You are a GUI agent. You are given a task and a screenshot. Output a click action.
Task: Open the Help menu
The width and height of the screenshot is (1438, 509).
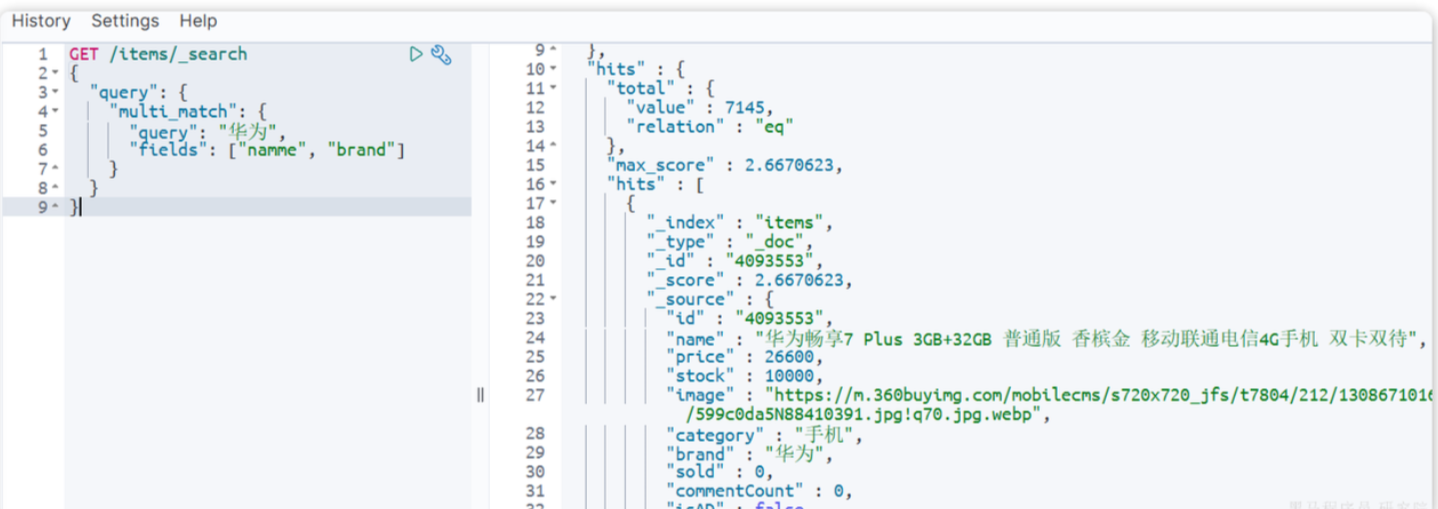click(x=198, y=20)
